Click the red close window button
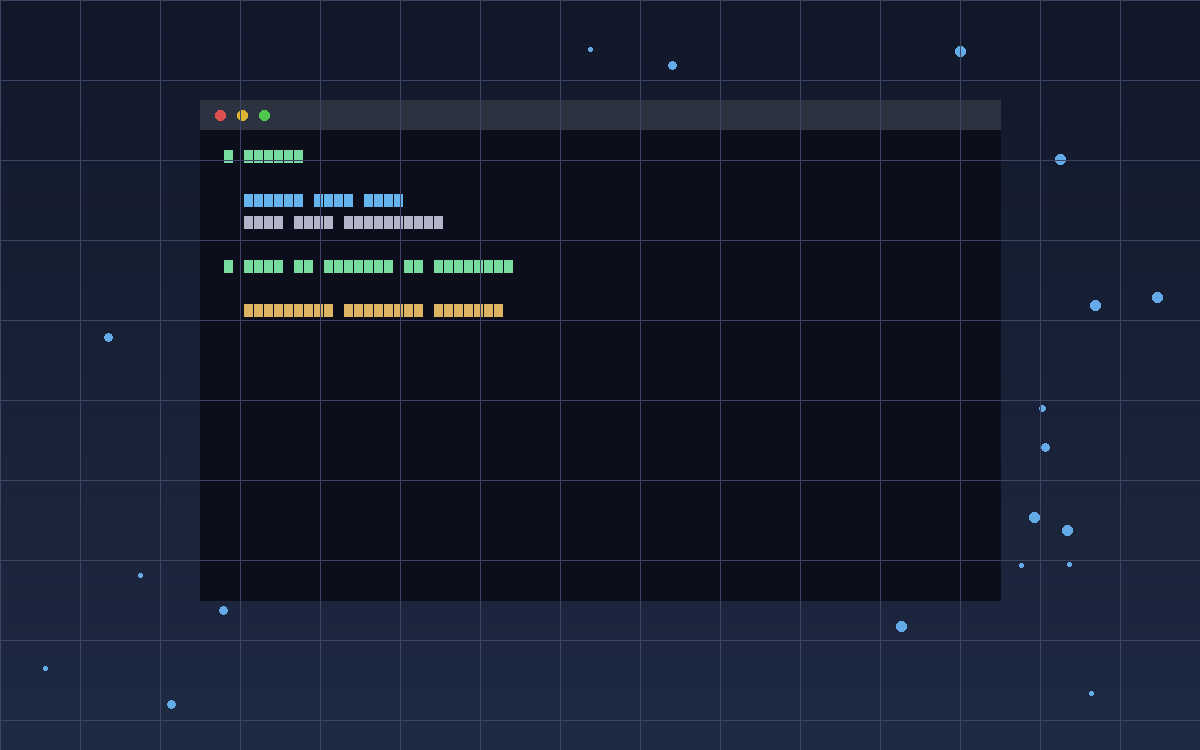The width and height of the screenshot is (1200, 750). 220,115
